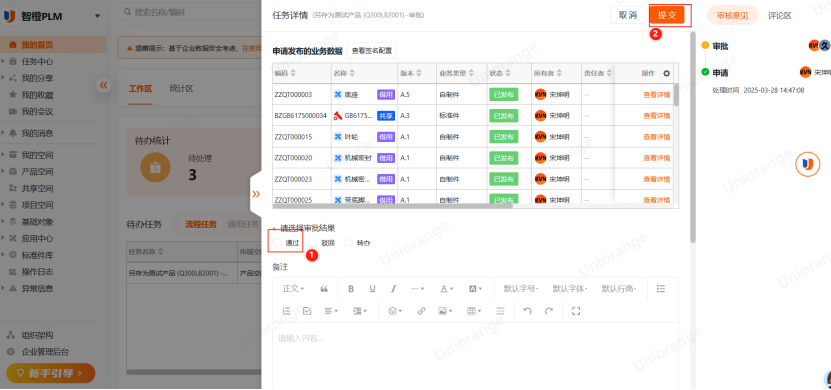Select the 流程任务 tab
Screen dimensions: 831x390
tap(201, 224)
